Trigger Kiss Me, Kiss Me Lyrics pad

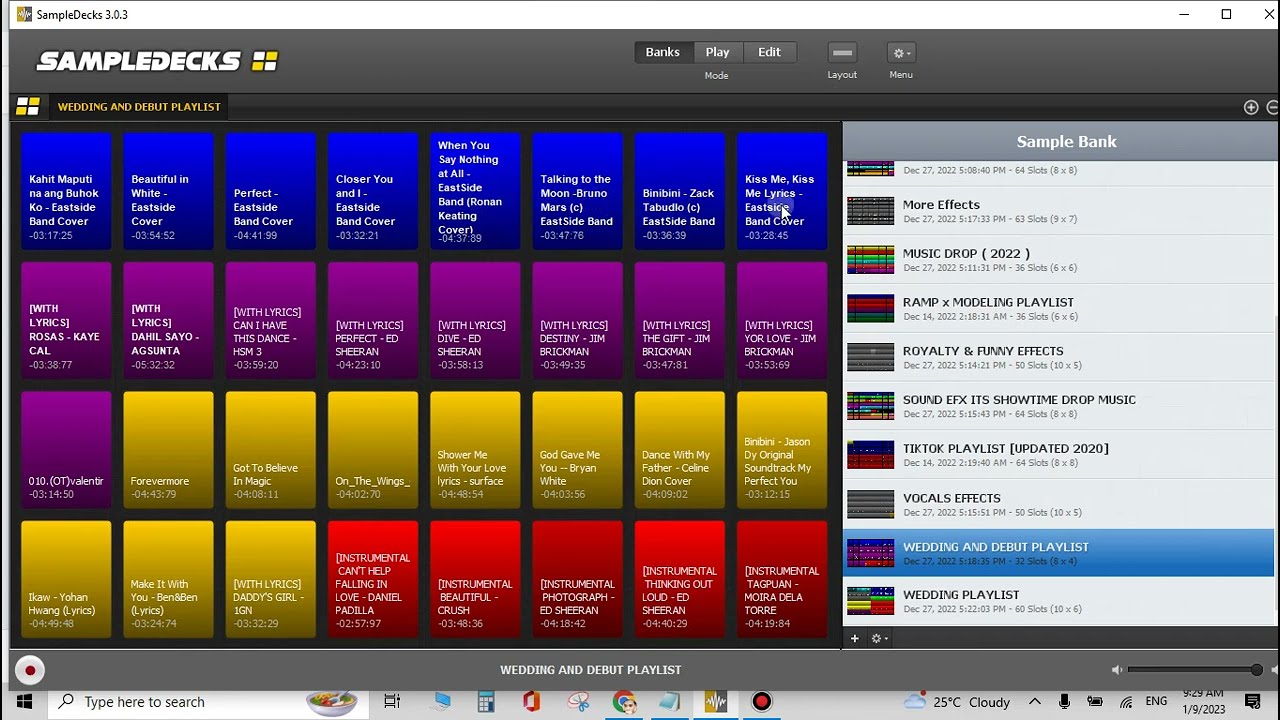[782, 190]
